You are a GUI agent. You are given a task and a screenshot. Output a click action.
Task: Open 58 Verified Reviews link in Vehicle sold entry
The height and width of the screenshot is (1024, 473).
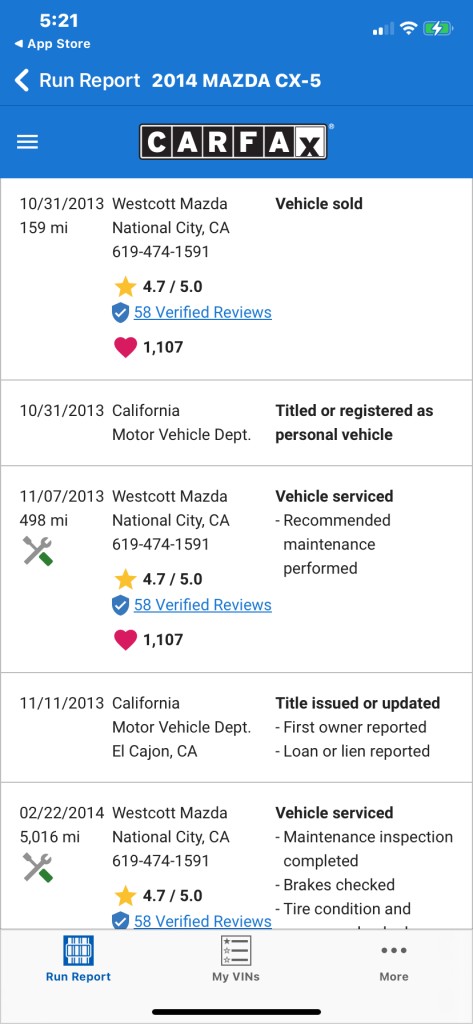point(203,312)
